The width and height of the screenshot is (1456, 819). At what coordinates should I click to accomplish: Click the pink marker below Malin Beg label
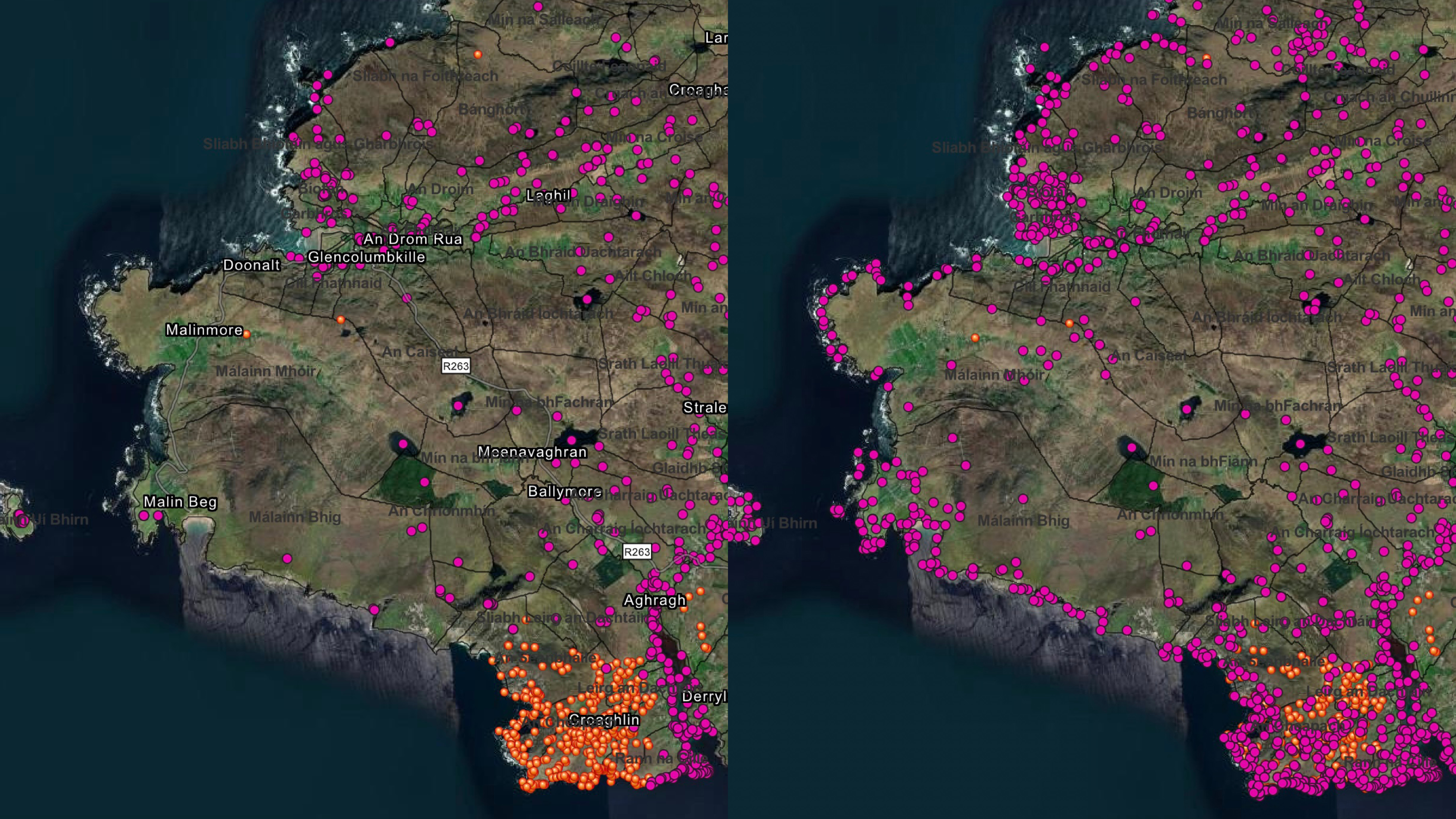(x=158, y=515)
